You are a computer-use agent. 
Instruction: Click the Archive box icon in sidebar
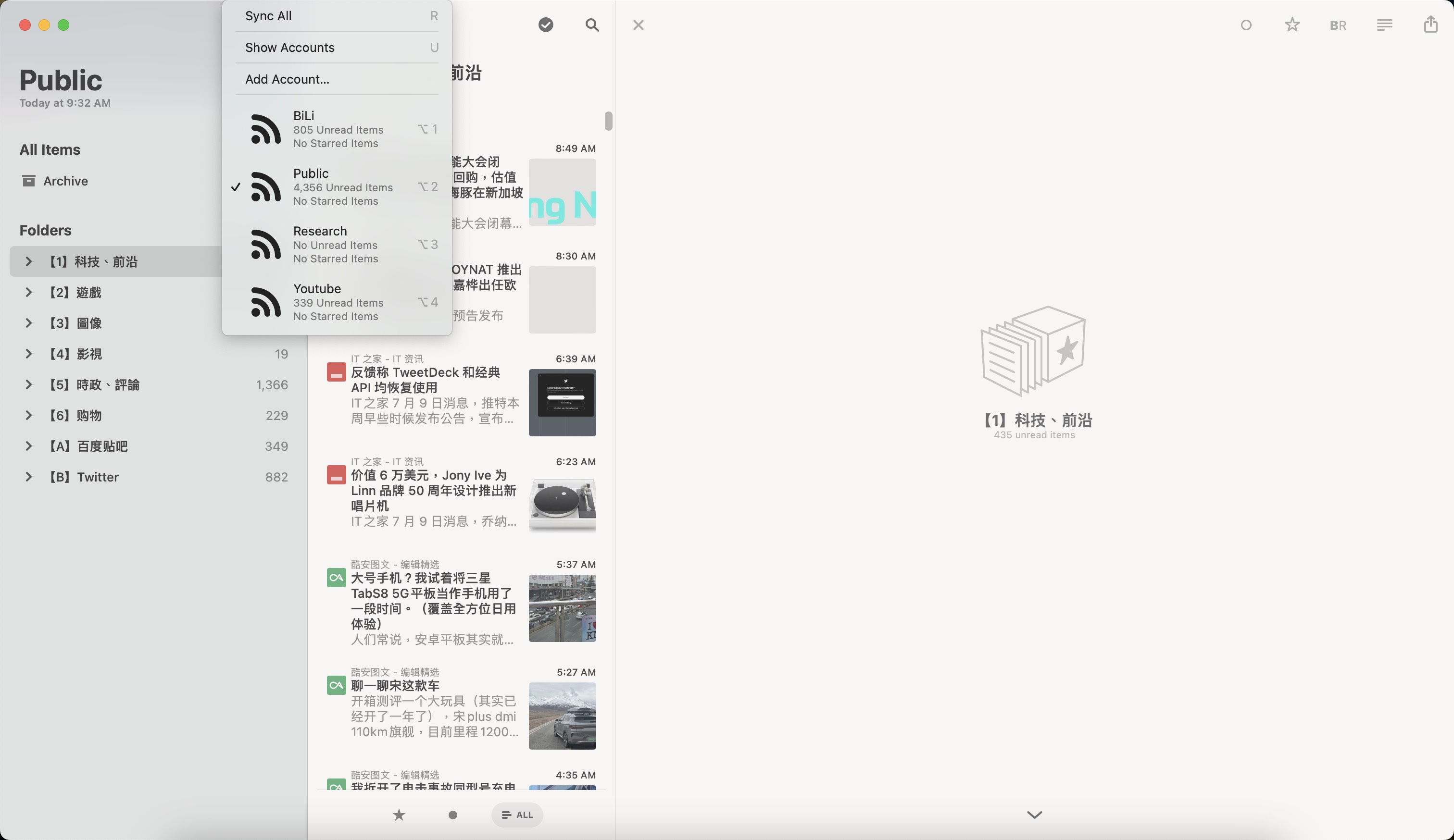click(28, 181)
